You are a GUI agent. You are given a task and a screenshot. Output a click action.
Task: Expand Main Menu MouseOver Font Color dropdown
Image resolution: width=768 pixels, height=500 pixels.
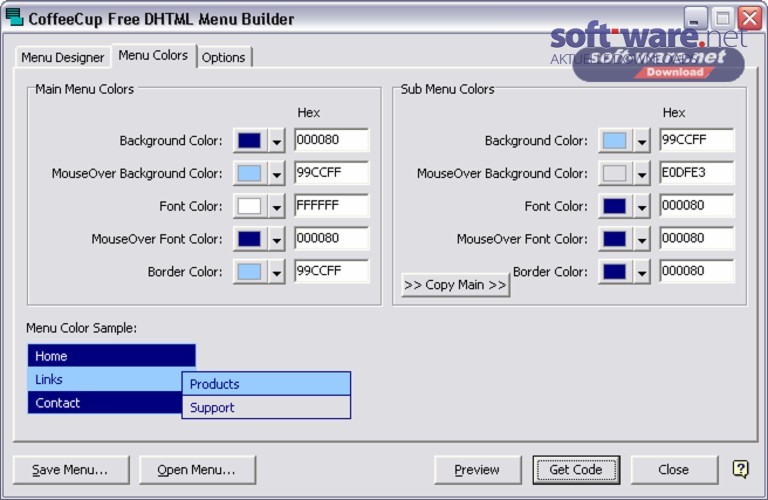coord(277,239)
